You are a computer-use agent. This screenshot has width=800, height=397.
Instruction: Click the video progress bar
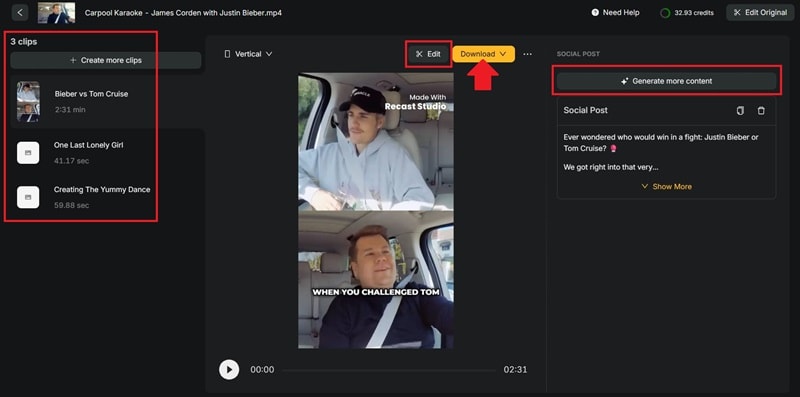point(389,370)
